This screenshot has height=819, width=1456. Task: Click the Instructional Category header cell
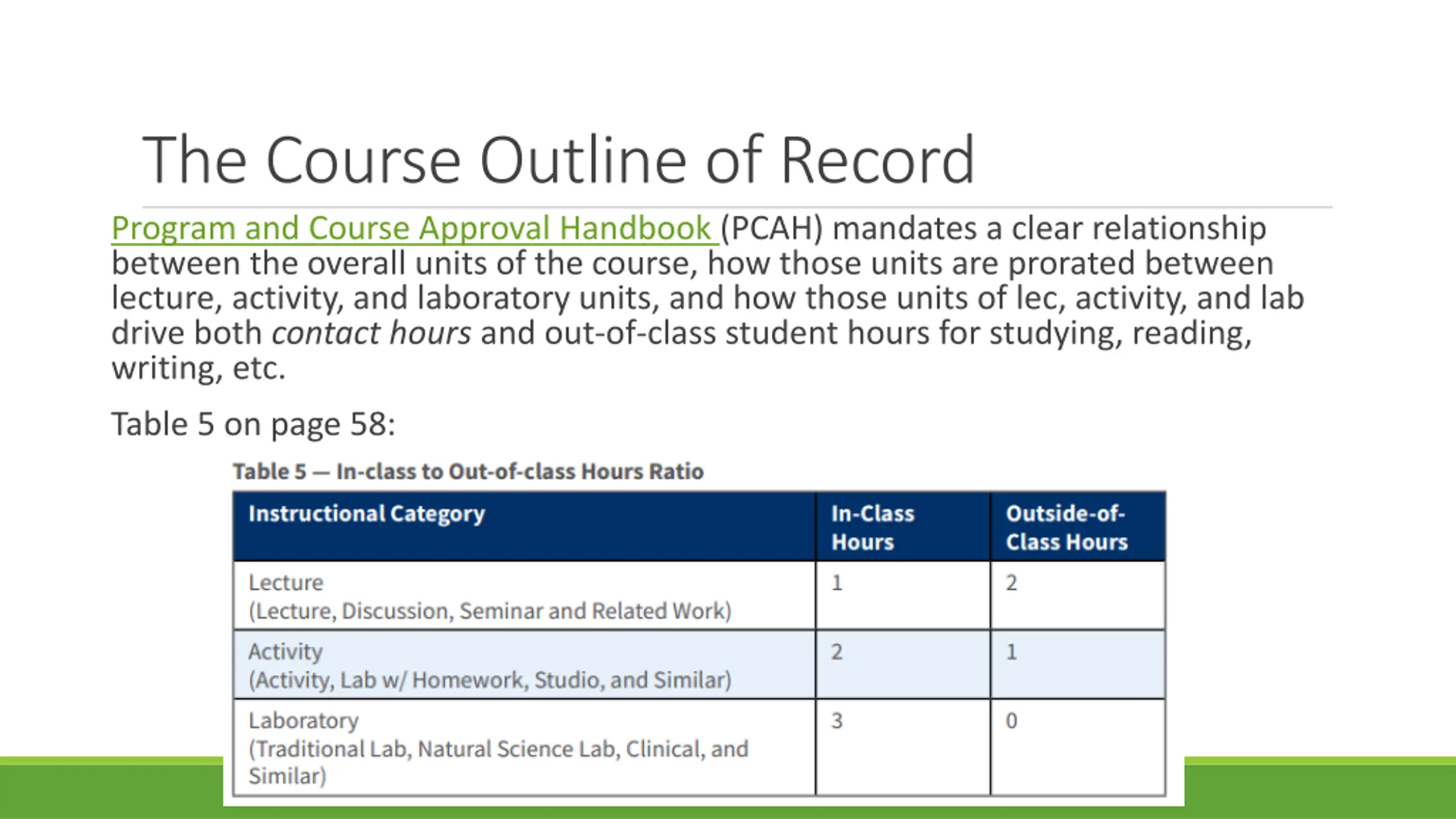[x=524, y=527]
